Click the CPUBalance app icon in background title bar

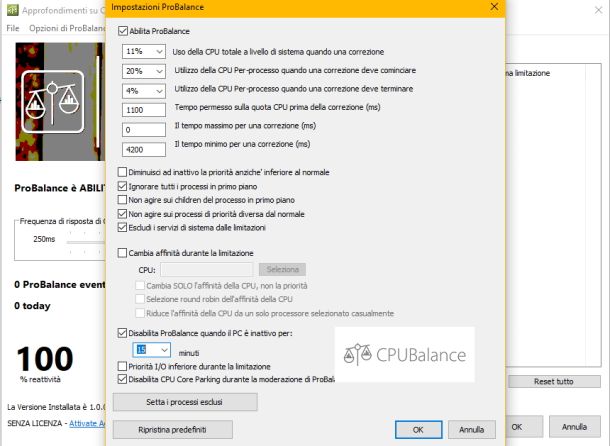(x=13, y=10)
